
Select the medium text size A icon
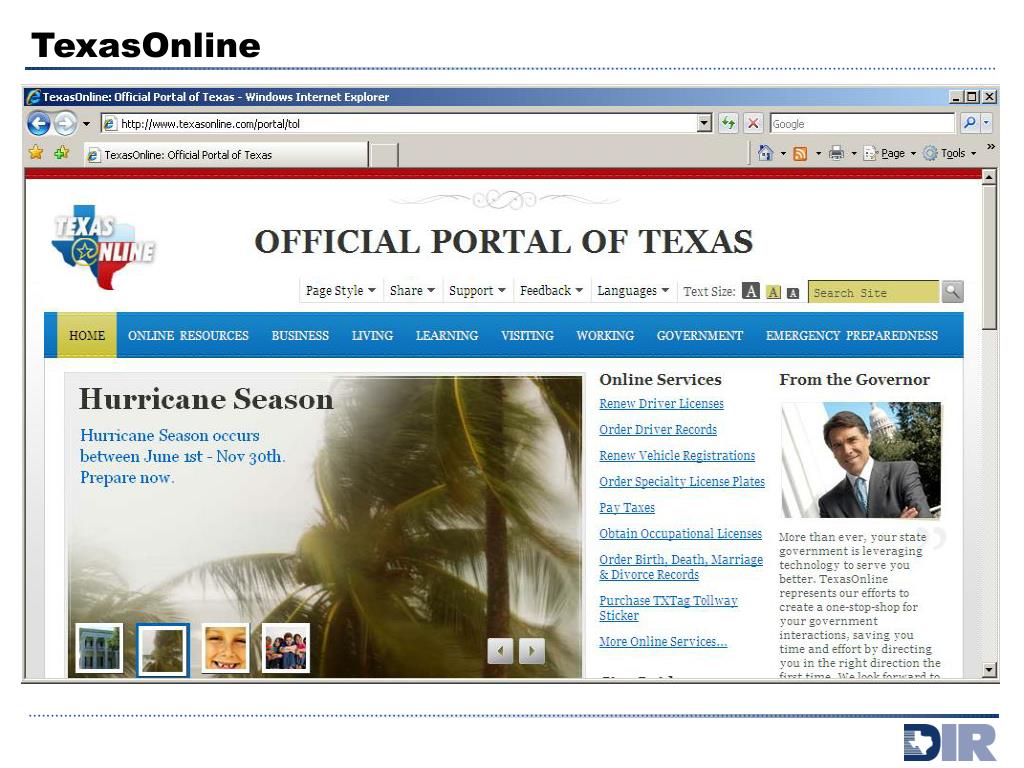point(773,293)
